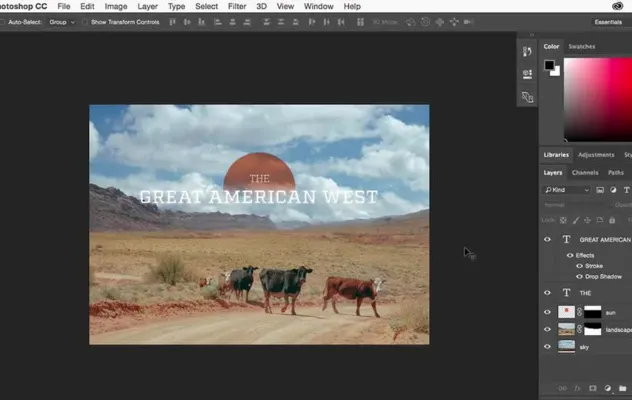This screenshot has width=632, height=400.
Task: Click the distribute right edges icon
Action: (x=341, y=22)
